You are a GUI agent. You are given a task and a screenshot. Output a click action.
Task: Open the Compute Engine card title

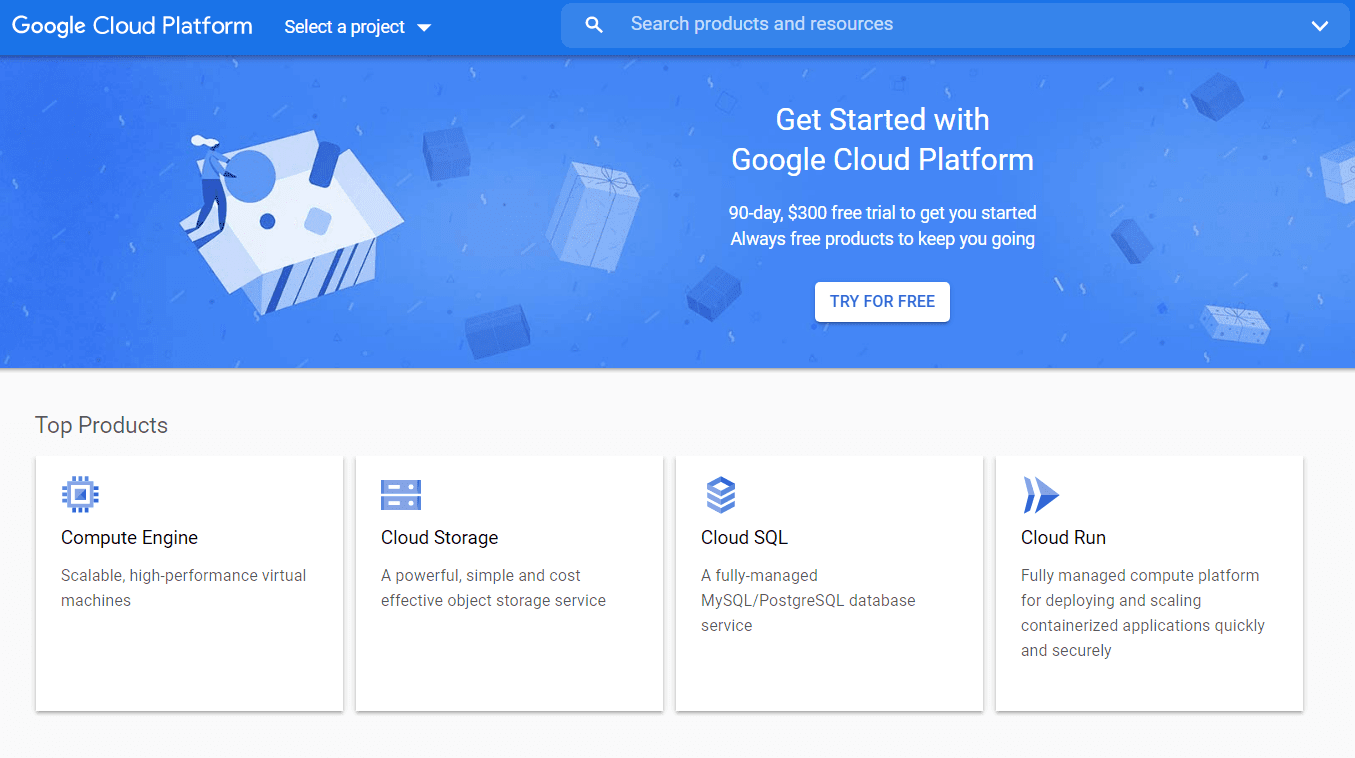pyautogui.click(x=129, y=538)
